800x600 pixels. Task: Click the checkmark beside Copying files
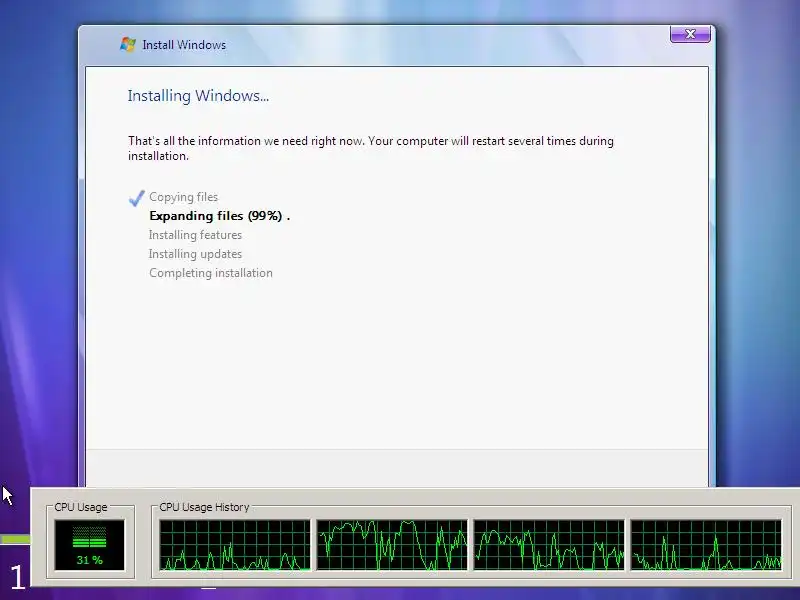pos(136,198)
